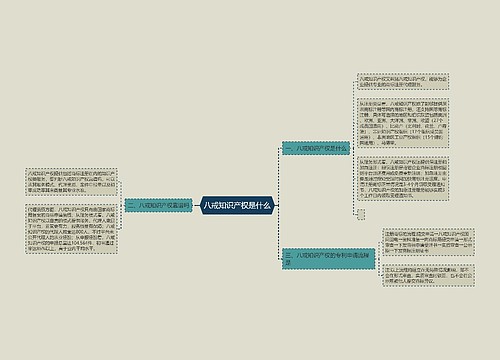This screenshot has height=360, width=500.
Task: Select the upper note left of 靠谱吗 branch
Action: [x=71, y=182]
